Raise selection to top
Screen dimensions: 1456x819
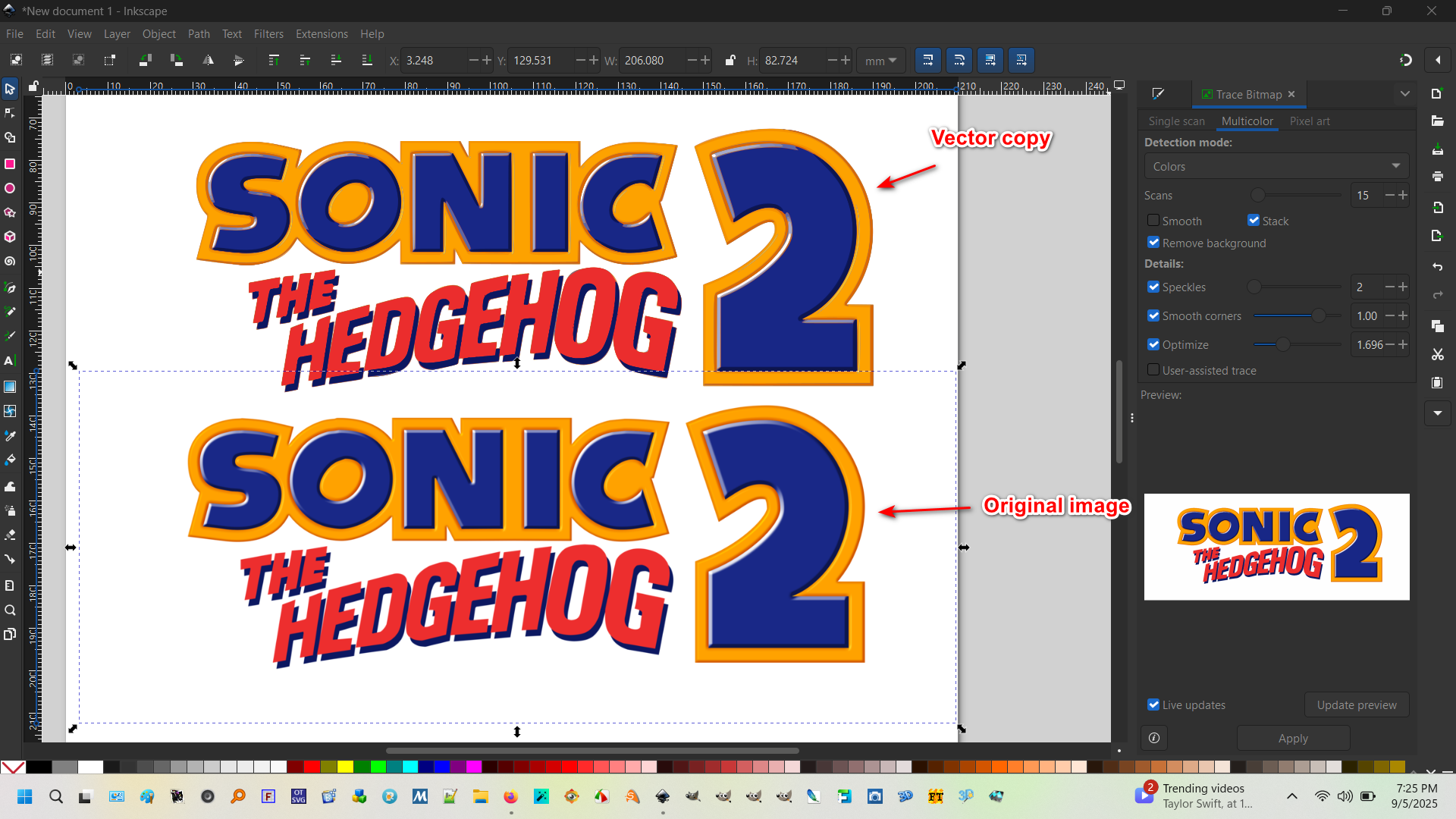[274, 60]
